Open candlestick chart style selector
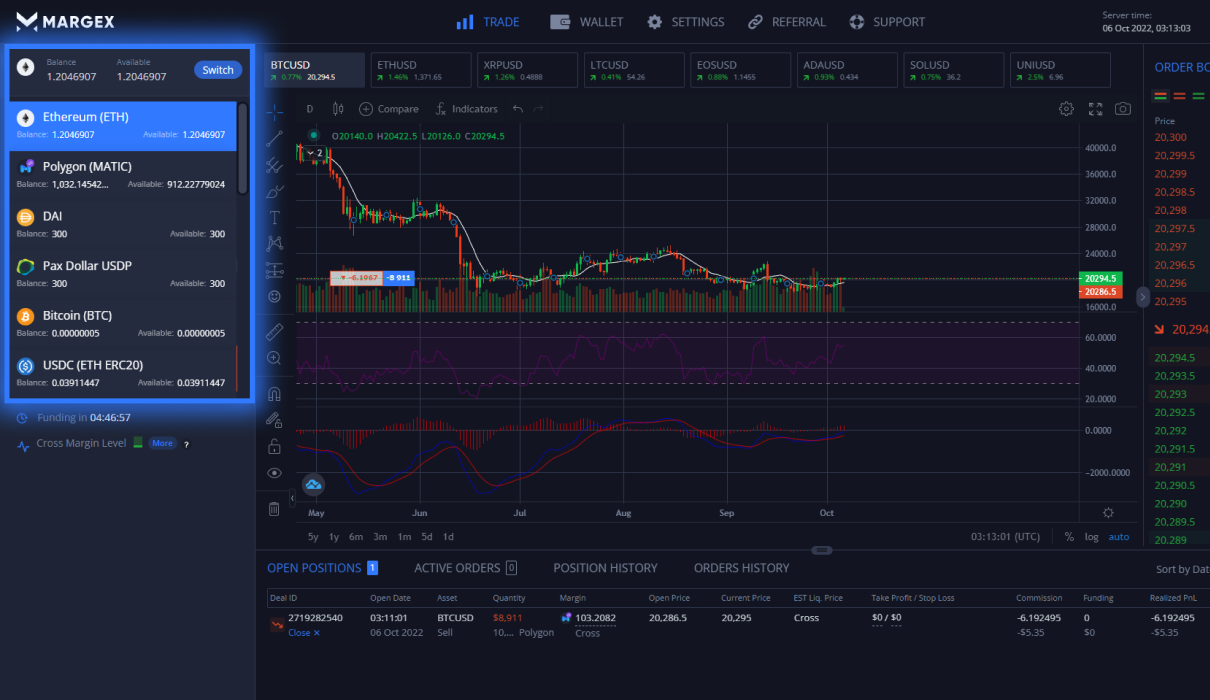The height and width of the screenshot is (700, 1210). point(337,109)
